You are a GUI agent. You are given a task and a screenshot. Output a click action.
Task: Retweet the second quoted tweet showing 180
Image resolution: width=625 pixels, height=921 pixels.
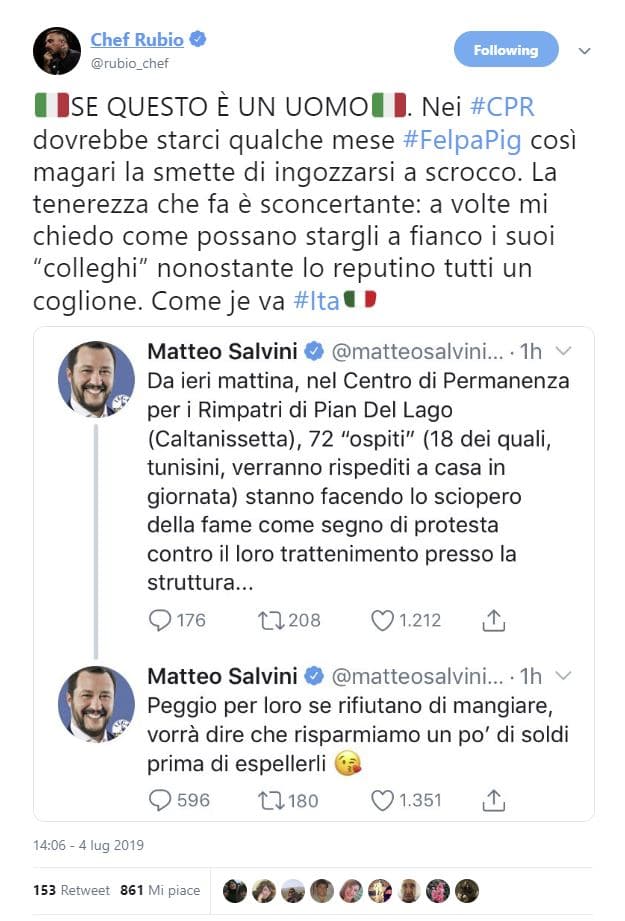(x=270, y=799)
